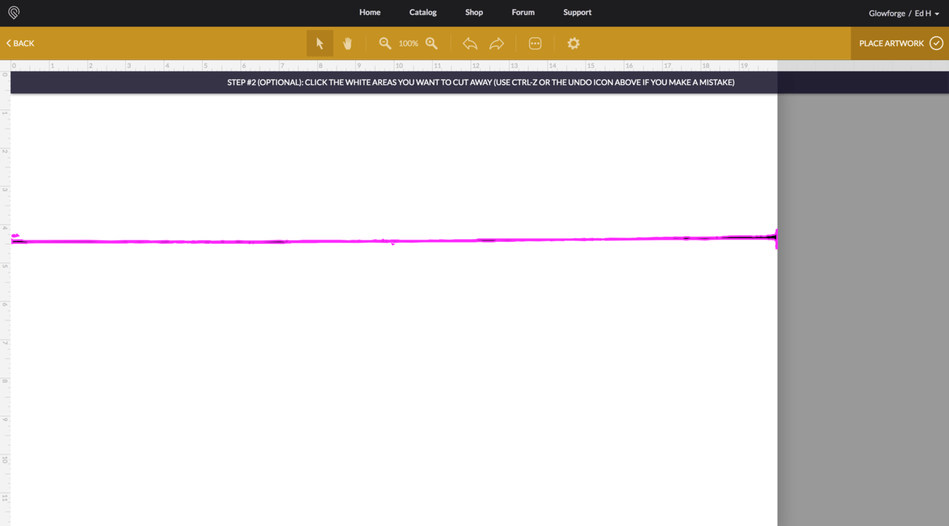Screen dimensions: 949x526
Task: Click the magenta traced line
Action: pyautogui.click(x=393, y=241)
